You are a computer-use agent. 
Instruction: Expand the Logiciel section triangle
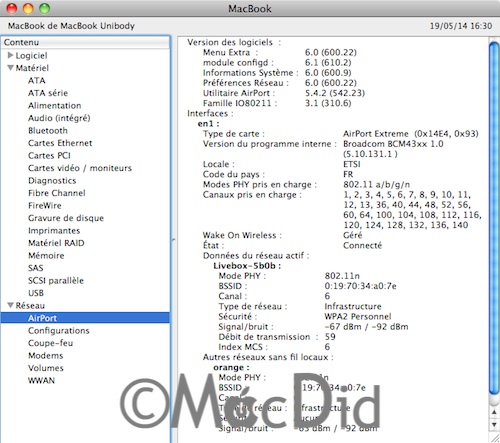(x=10, y=55)
